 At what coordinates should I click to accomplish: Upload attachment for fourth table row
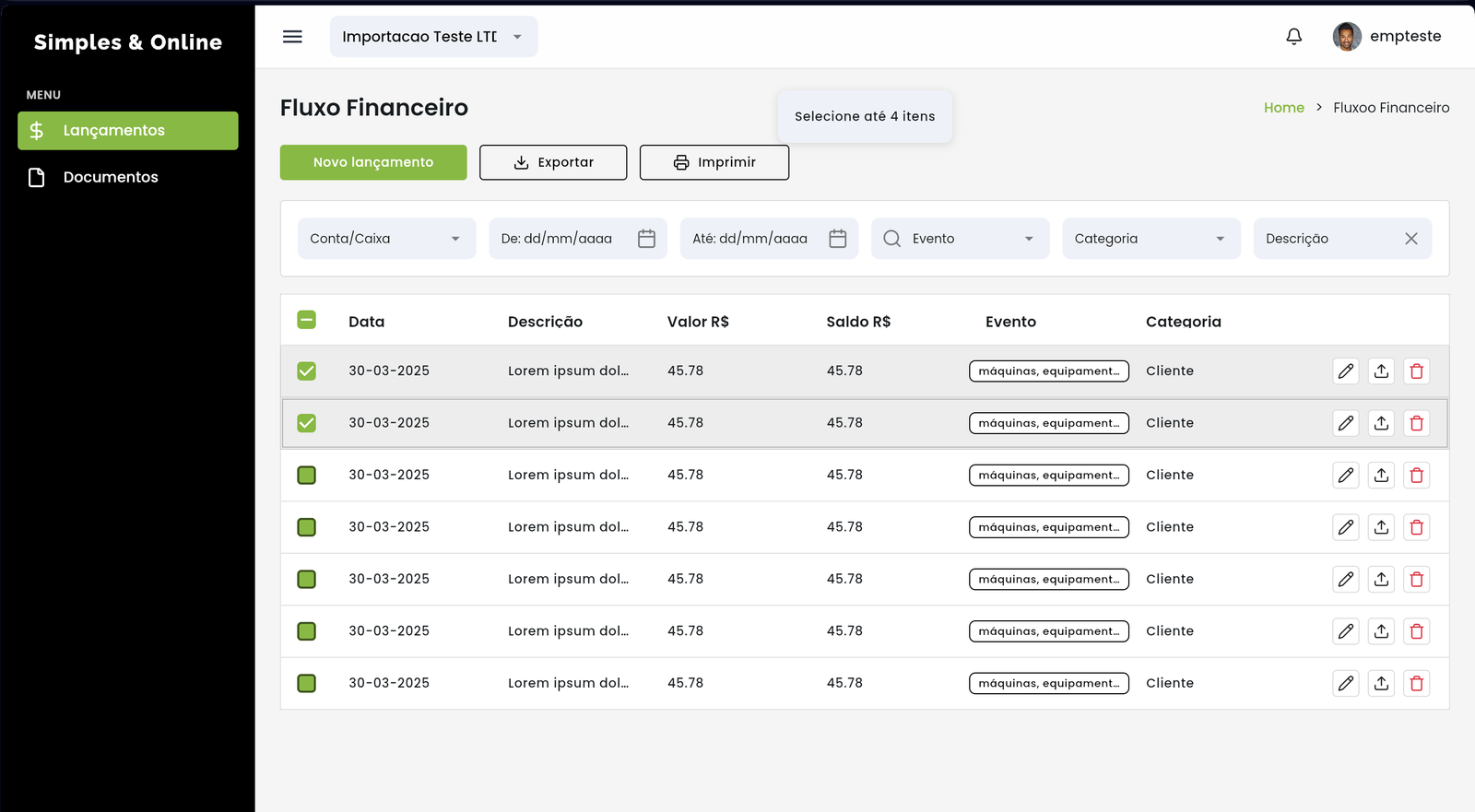tap(1381, 527)
